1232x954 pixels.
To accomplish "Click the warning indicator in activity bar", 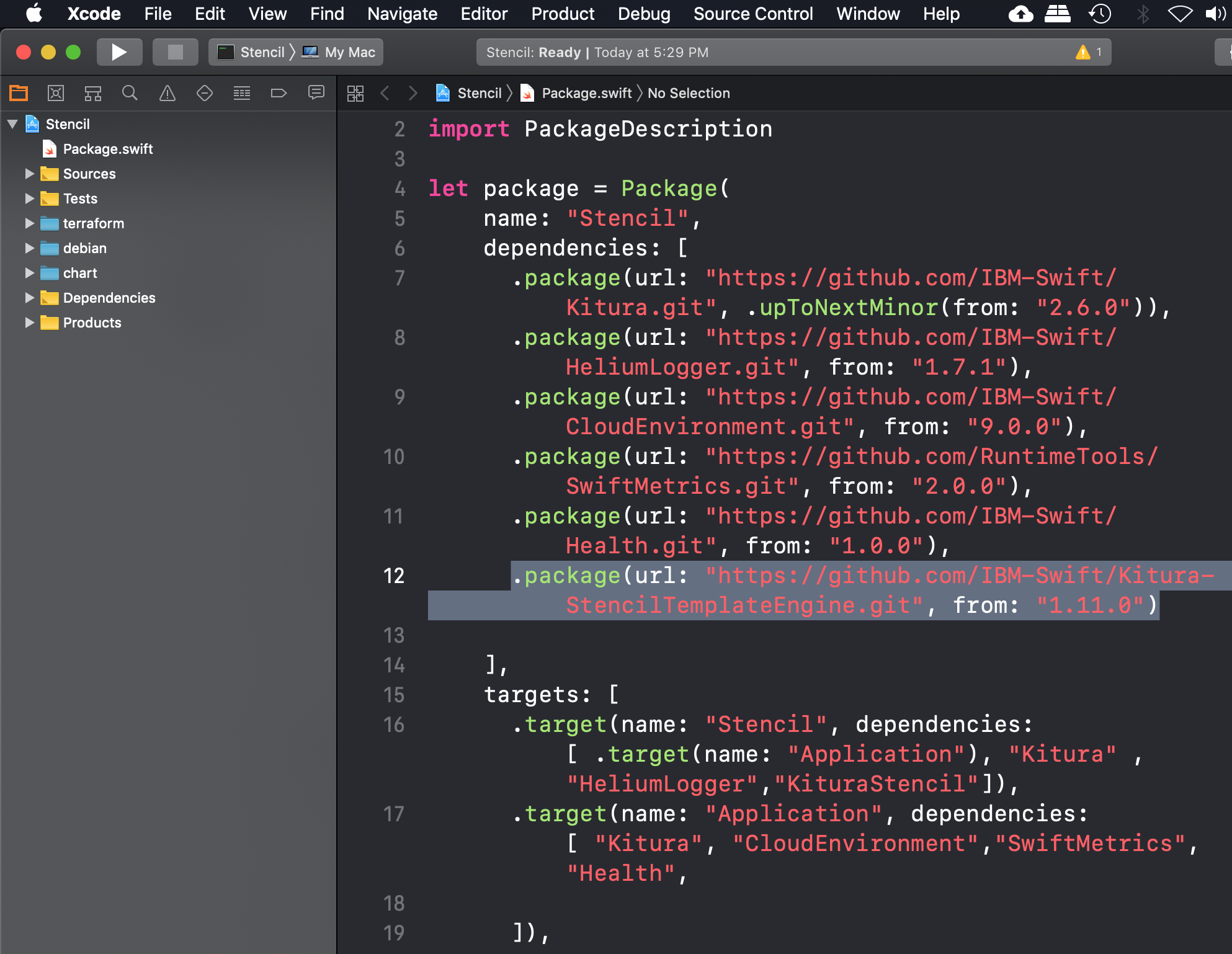I will pos(1089,52).
